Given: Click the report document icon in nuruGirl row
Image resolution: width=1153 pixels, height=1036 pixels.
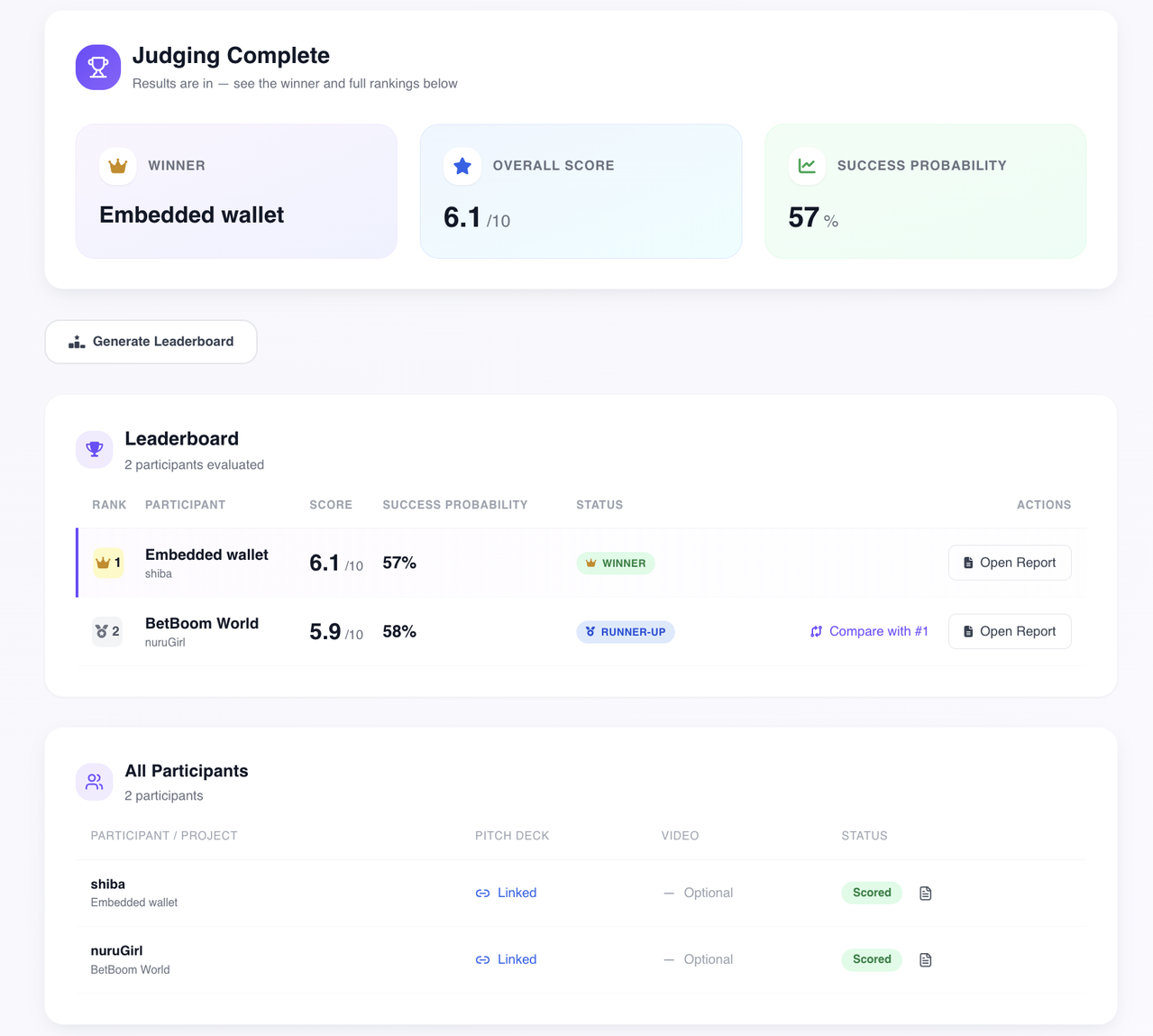Looking at the screenshot, I should [x=925, y=960].
